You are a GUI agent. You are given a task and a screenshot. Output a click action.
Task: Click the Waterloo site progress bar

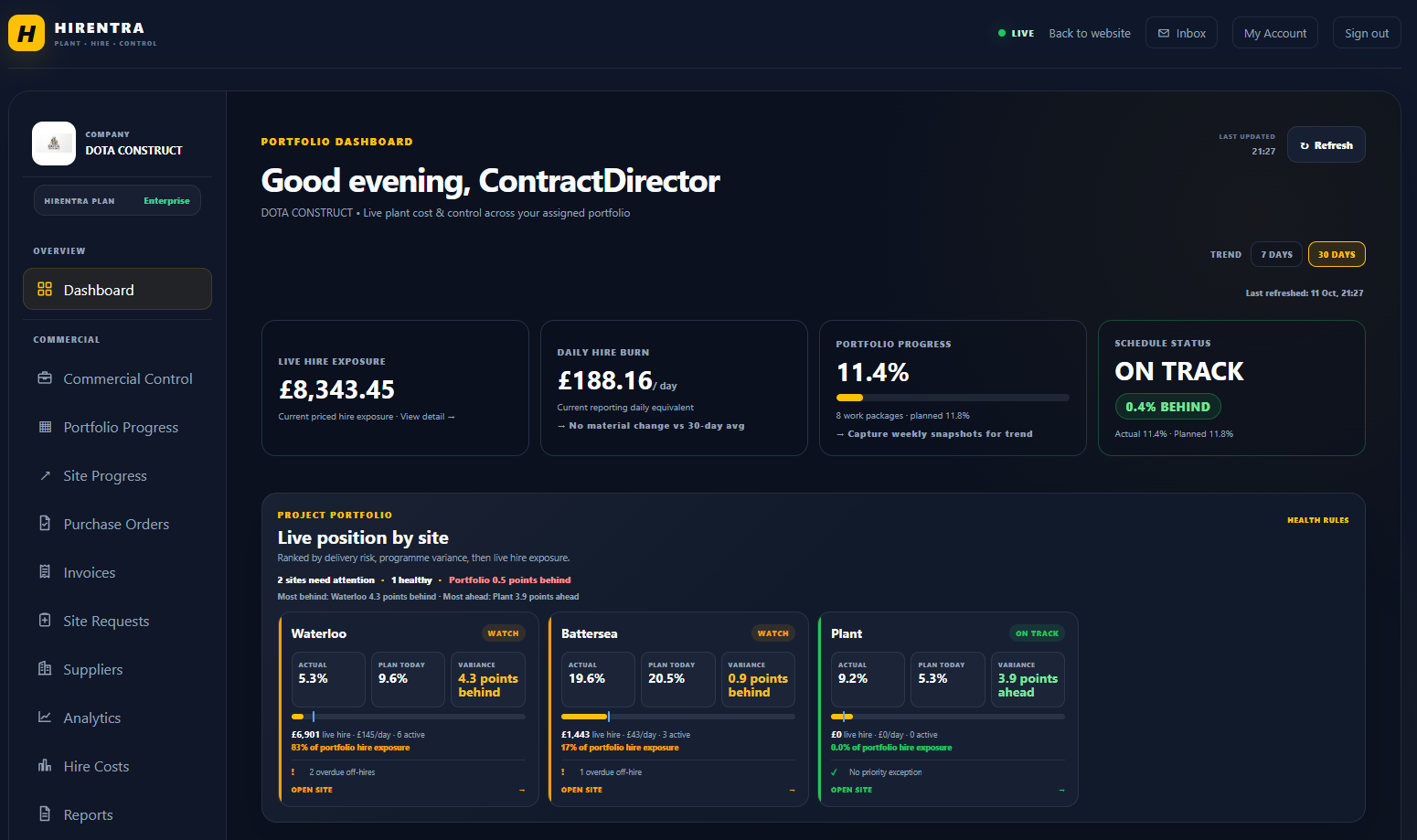[x=408, y=717]
